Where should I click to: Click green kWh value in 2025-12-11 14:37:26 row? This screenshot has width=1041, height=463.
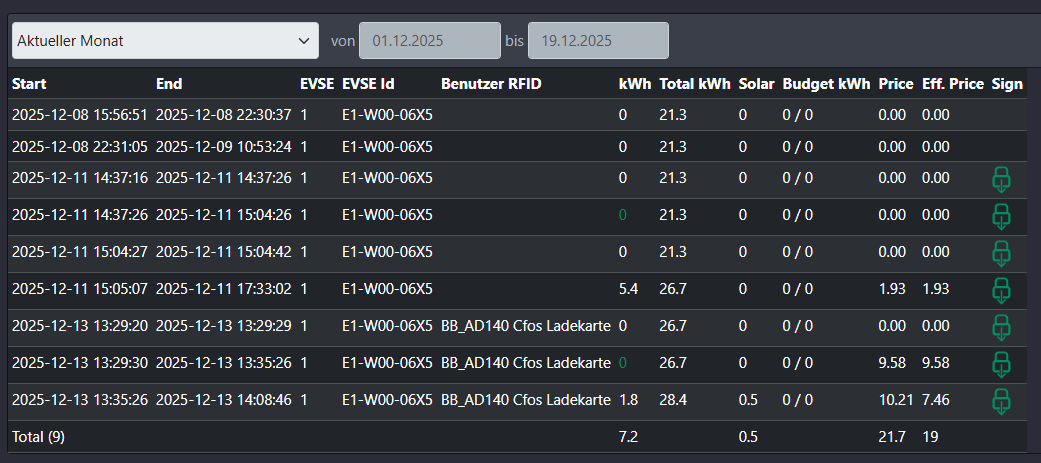pos(623,215)
